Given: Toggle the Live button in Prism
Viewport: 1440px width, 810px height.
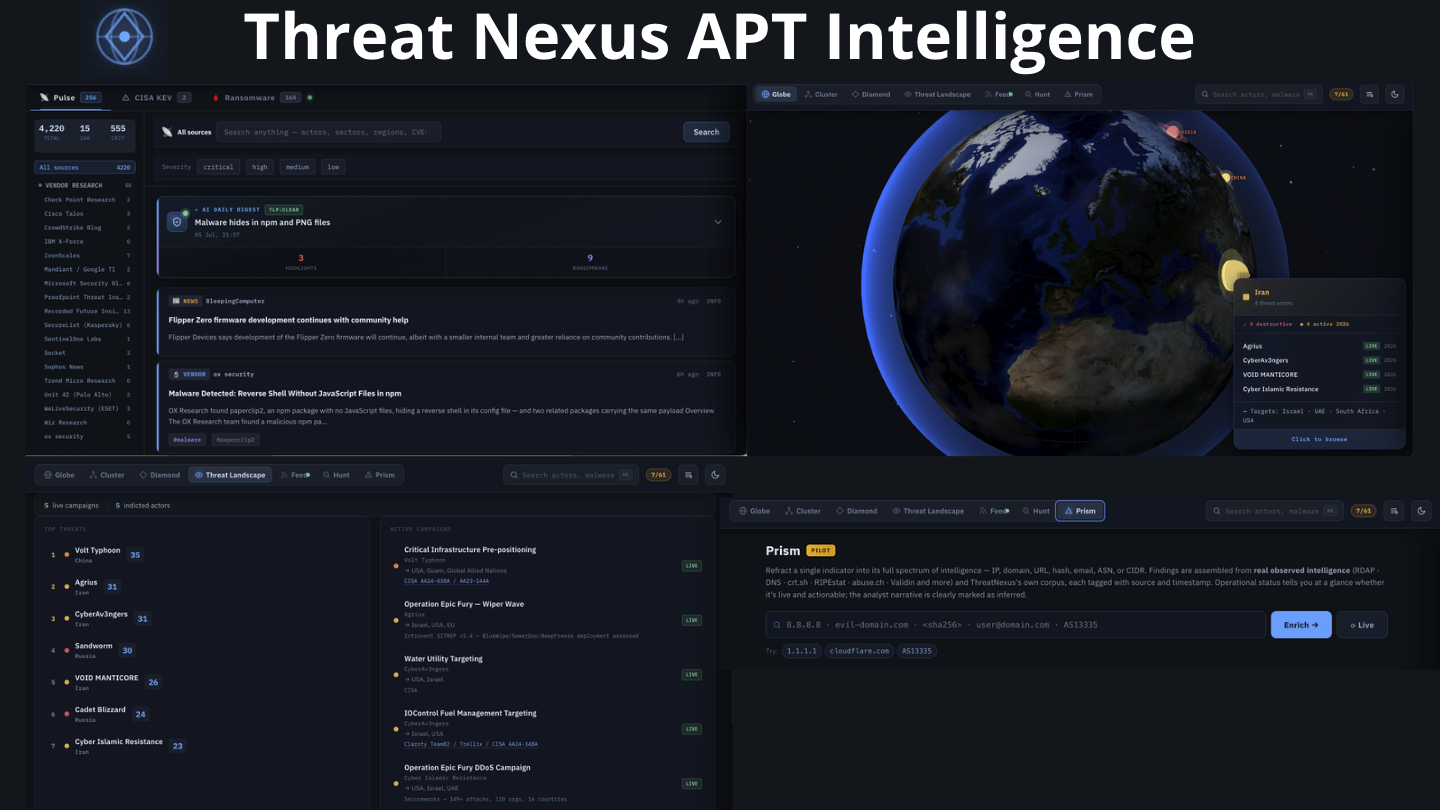Looking at the screenshot, I should coord(1362,625).
